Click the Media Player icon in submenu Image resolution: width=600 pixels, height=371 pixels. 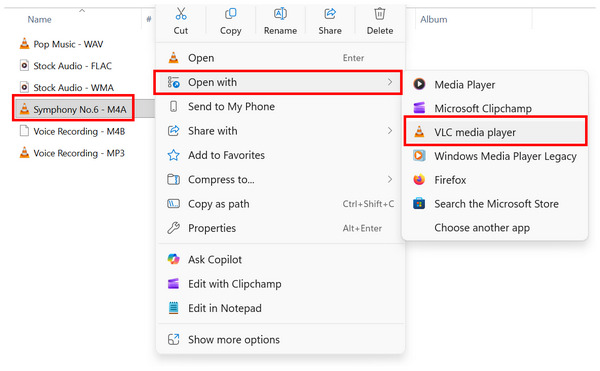pyautogui.click(x=419, y=84)
